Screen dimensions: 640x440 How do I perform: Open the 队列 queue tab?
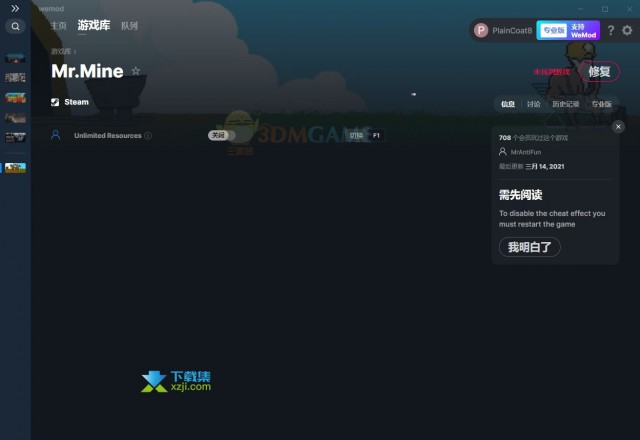pos(129,26)
